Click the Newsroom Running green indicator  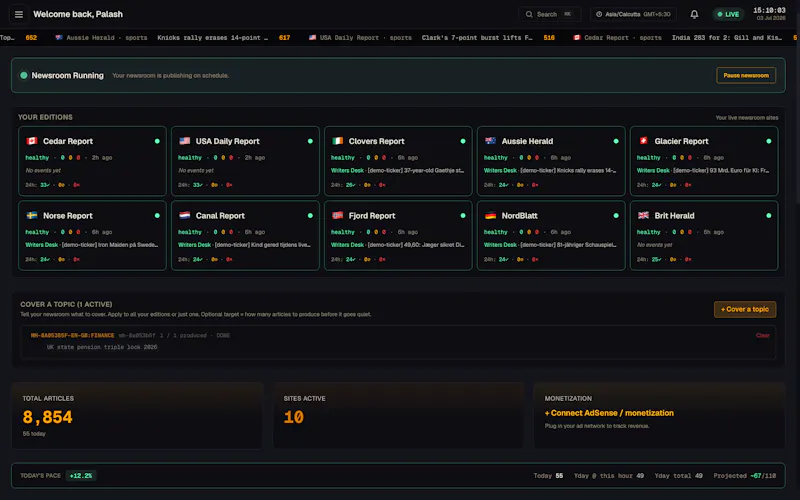[x=23, y=76]
